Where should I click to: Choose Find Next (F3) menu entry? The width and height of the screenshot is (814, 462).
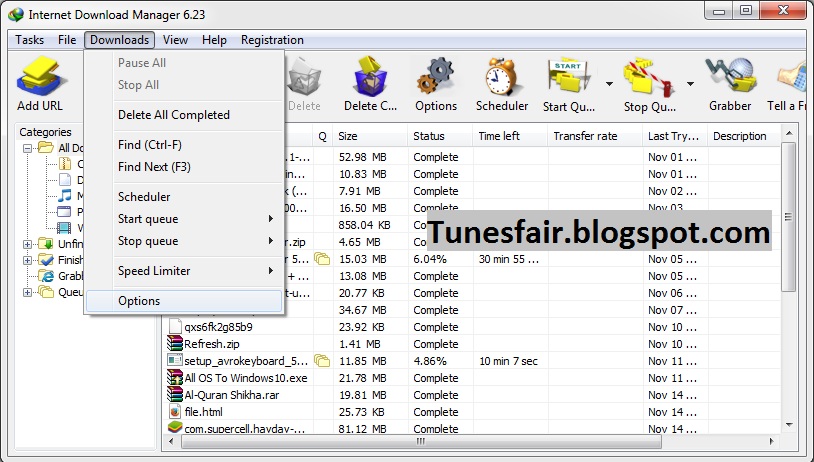click(154, 167)
